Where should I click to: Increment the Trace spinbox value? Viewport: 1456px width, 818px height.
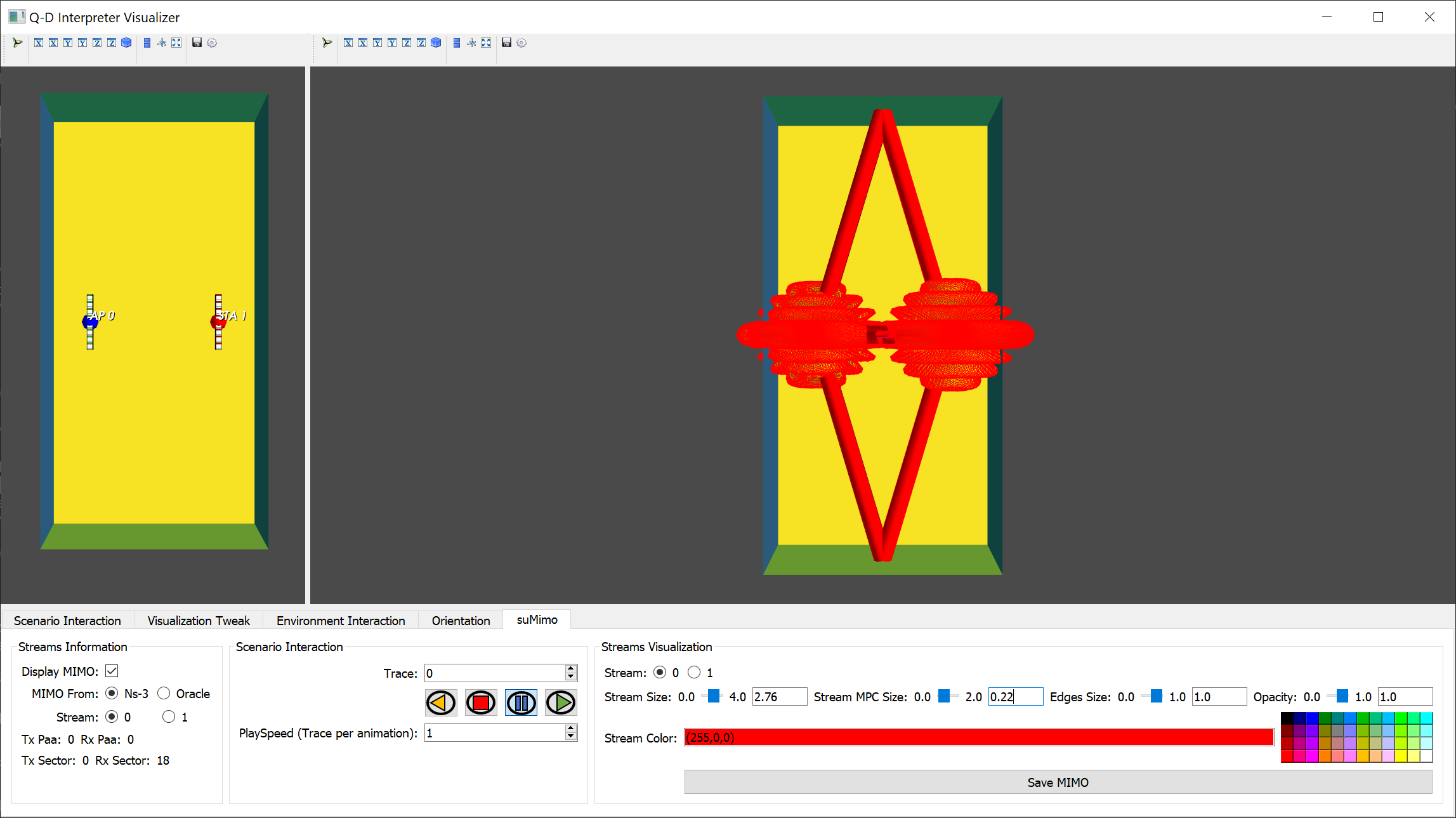[x=571, y=669]
